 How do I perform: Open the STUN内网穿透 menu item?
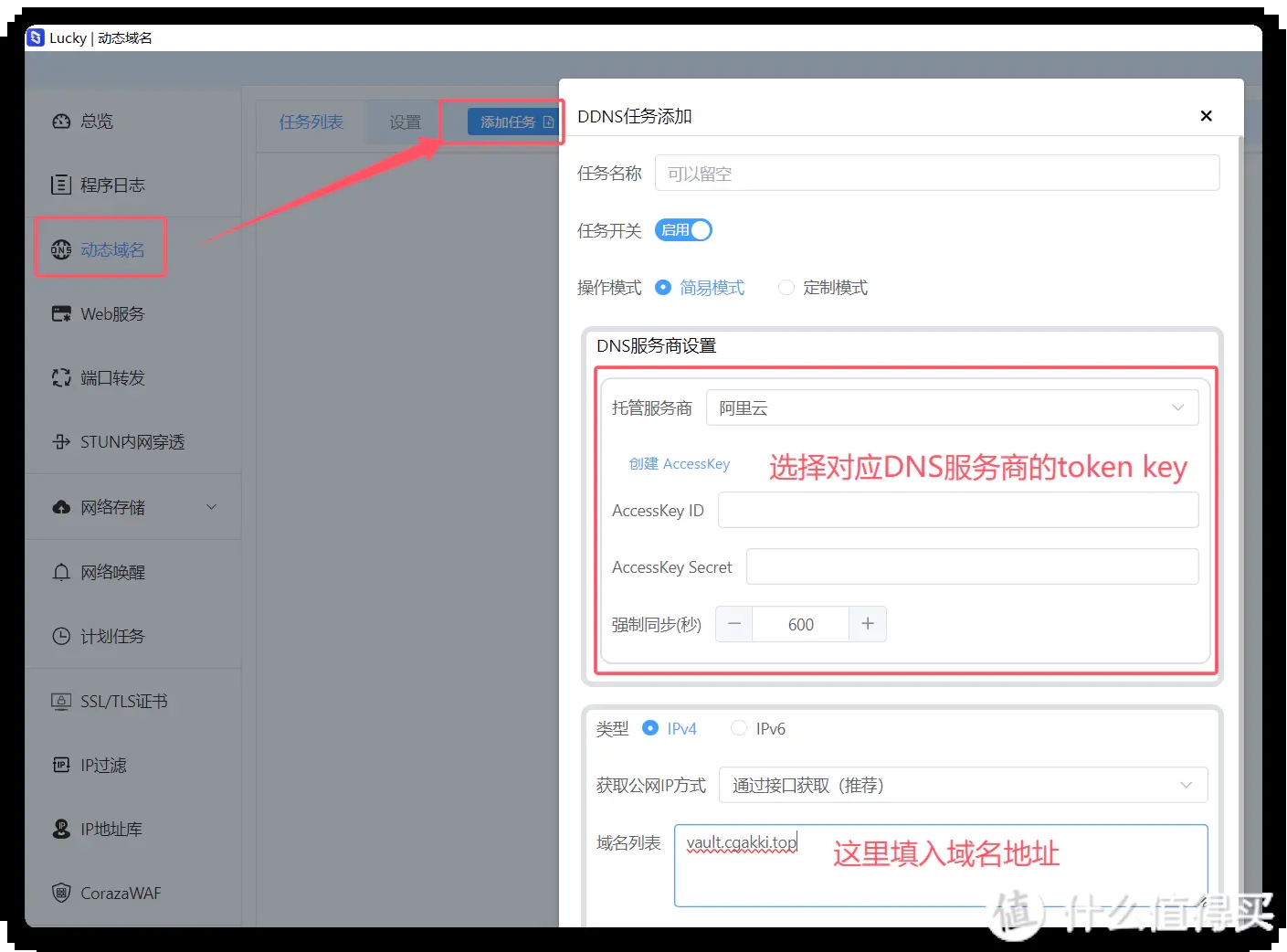tap(133, 442)
